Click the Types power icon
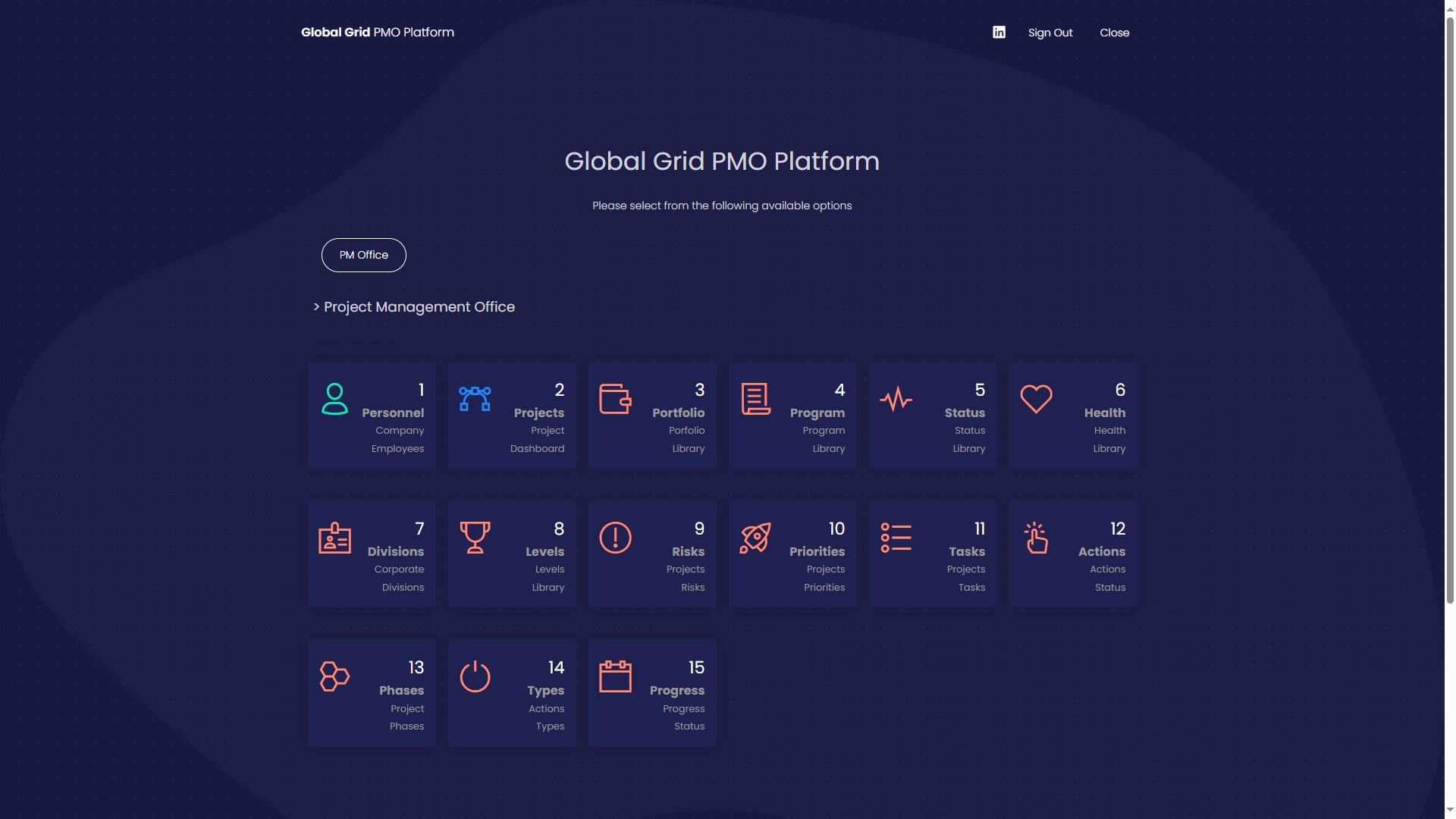Viewport: 1456px width, 819px height. point(475,676)
